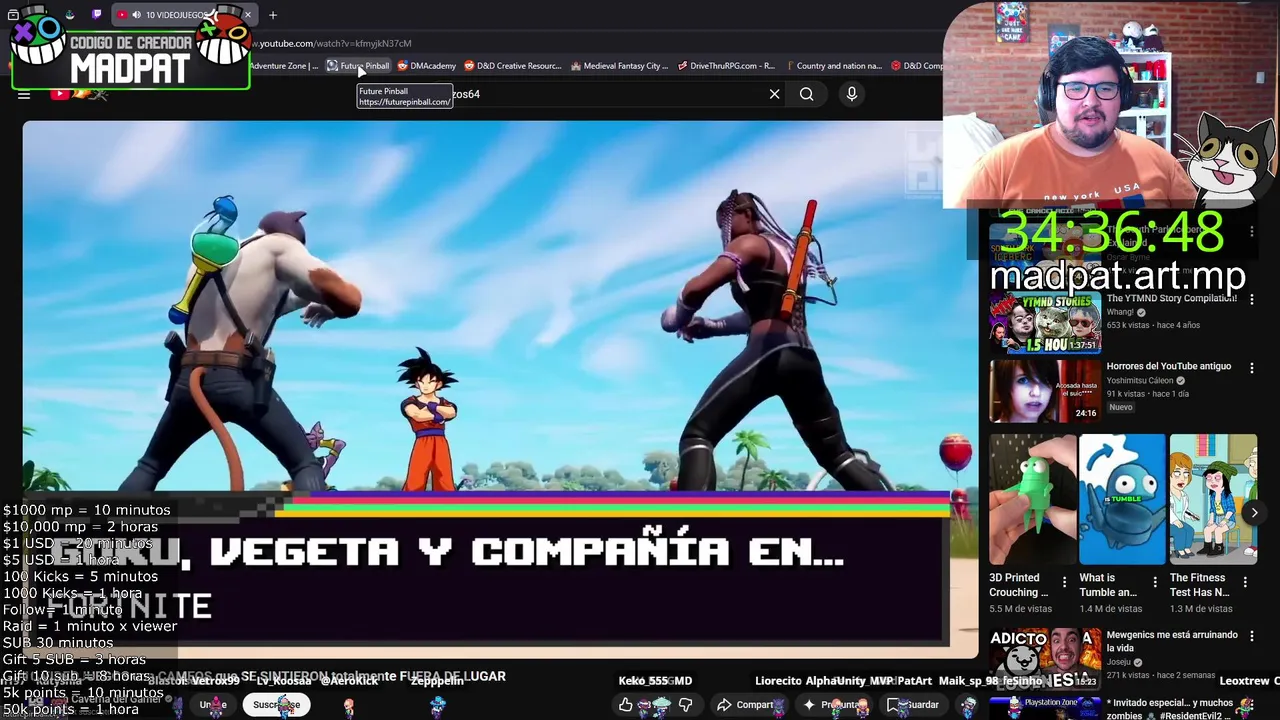The height and width of the screenshot is (720, 1280).
Task: Open options for YTMND Story Compilation video
Action: [1251, 300]
